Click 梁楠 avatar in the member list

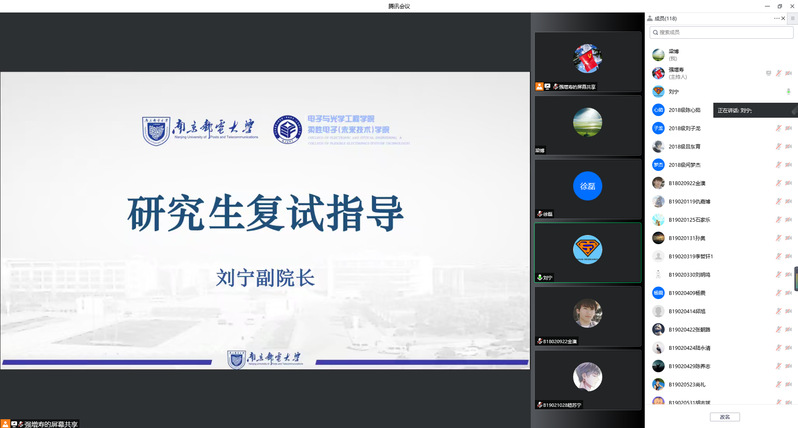pos(658,55)
